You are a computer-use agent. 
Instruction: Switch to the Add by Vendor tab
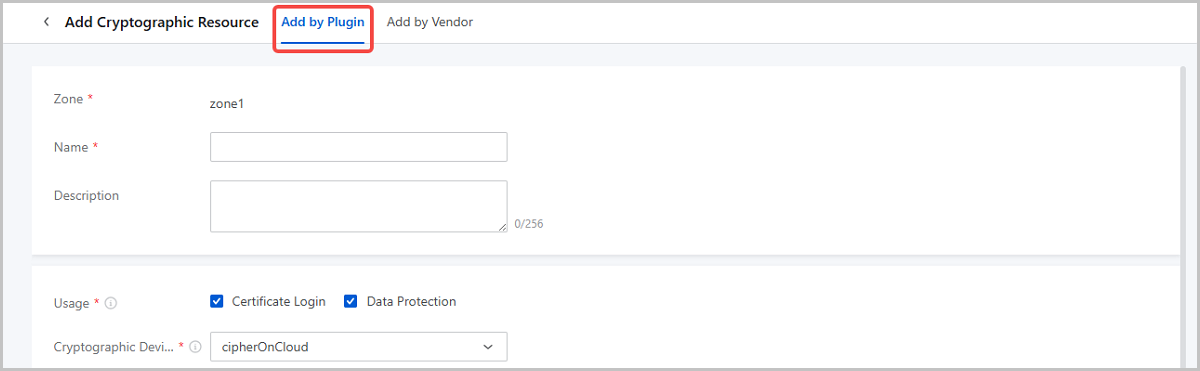tap(430, 22)
